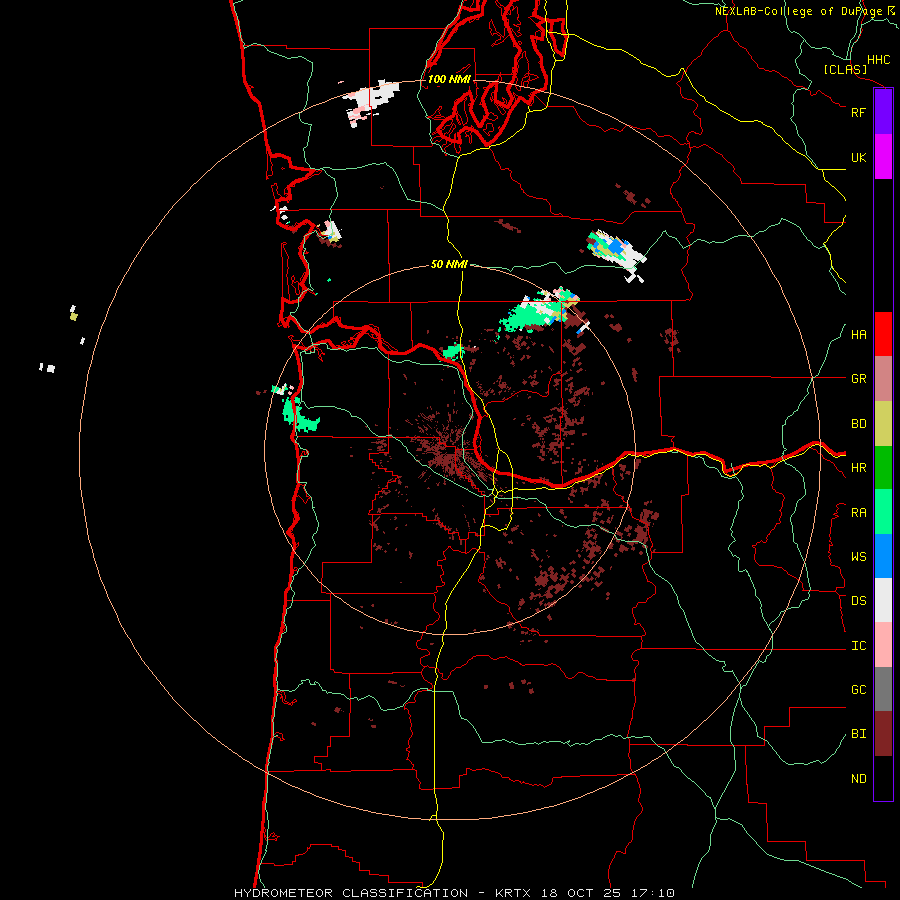This screenshot has height=900, width=900.
Task: Click the [CLAS] units label
Action: (x=845, y=70)
